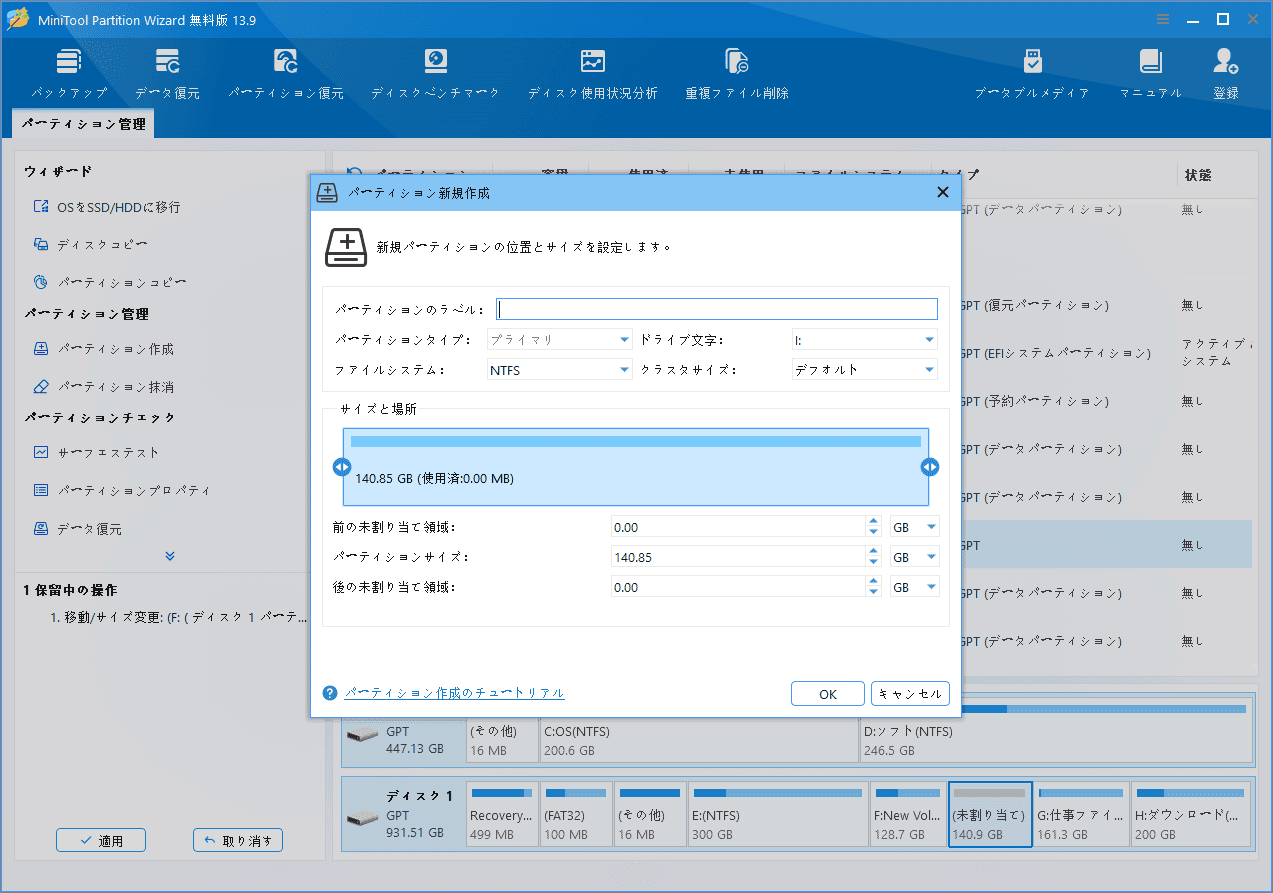
Task: Click the stepper for パーティションサイズ
Action: [873, 557]
